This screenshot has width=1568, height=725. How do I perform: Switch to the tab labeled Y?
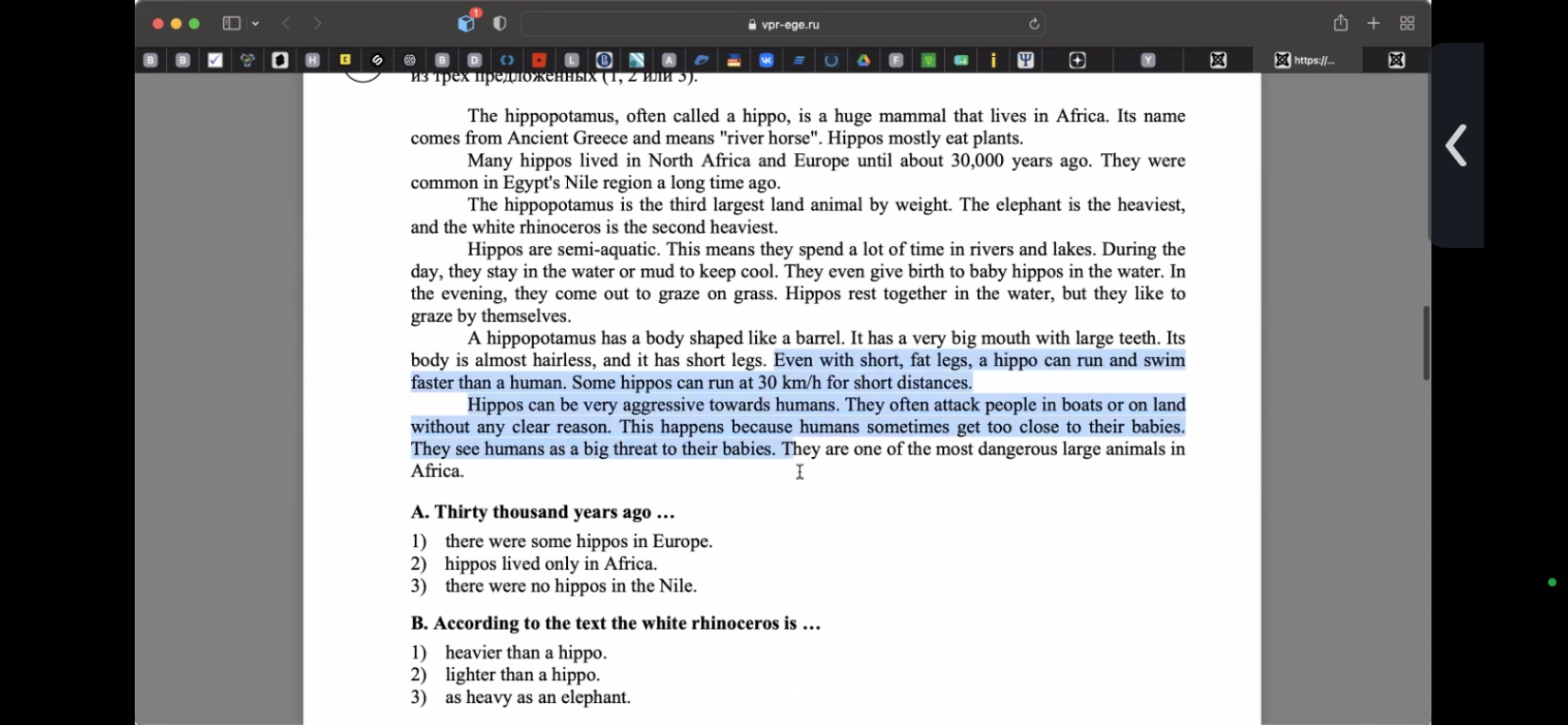[1148, 60]
